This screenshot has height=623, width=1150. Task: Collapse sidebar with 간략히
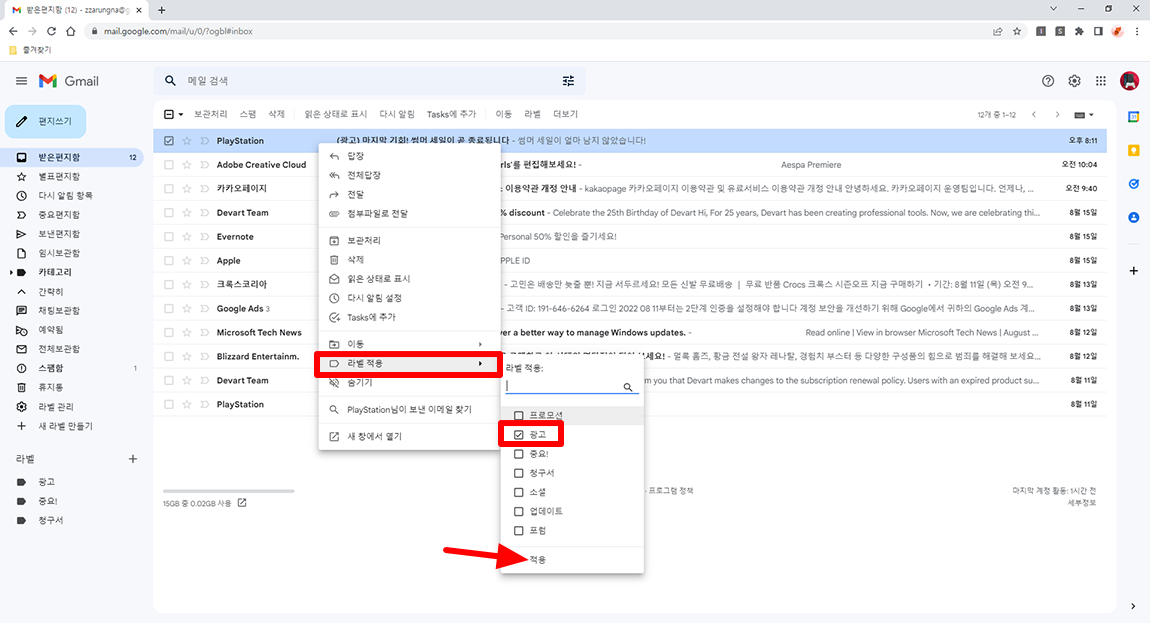click(51, 291)
